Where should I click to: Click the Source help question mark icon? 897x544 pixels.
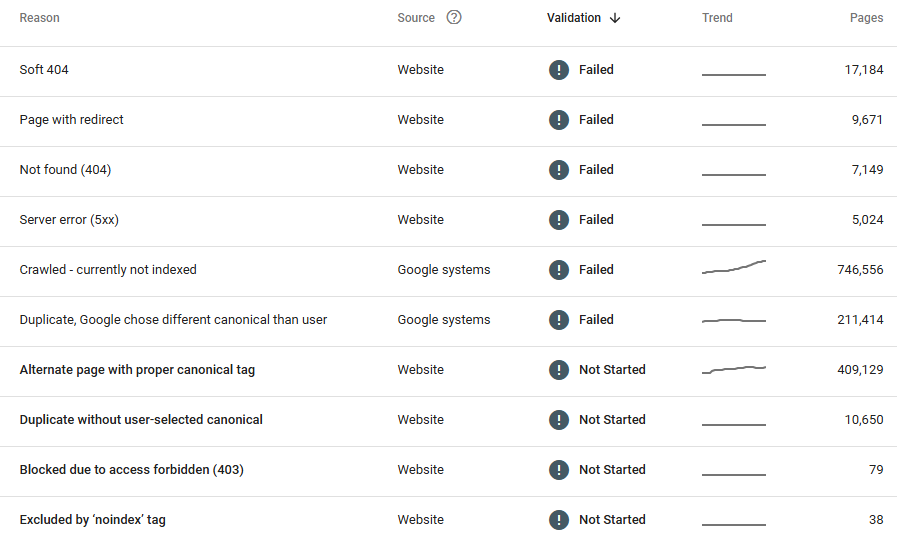click(454, 17)
